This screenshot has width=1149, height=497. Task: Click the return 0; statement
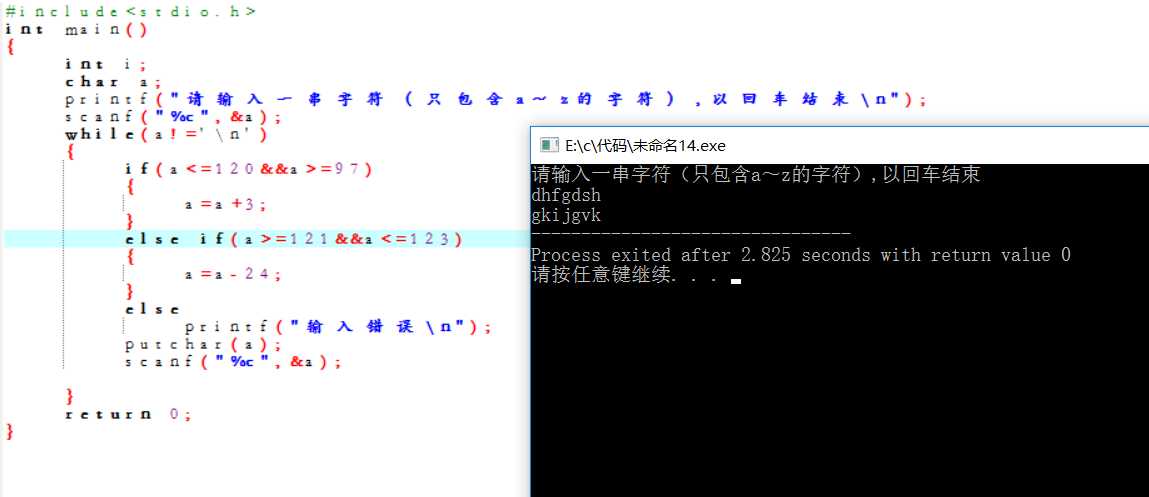(128, 414)
